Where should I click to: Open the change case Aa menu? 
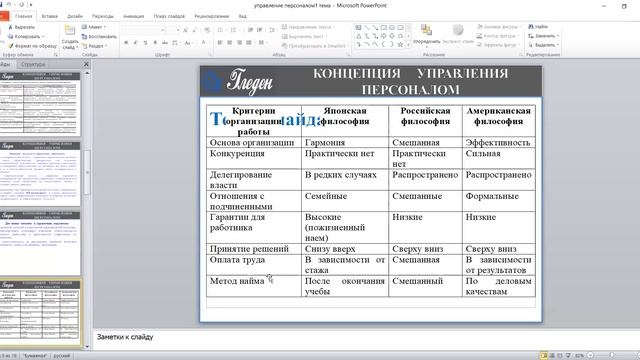188,42
